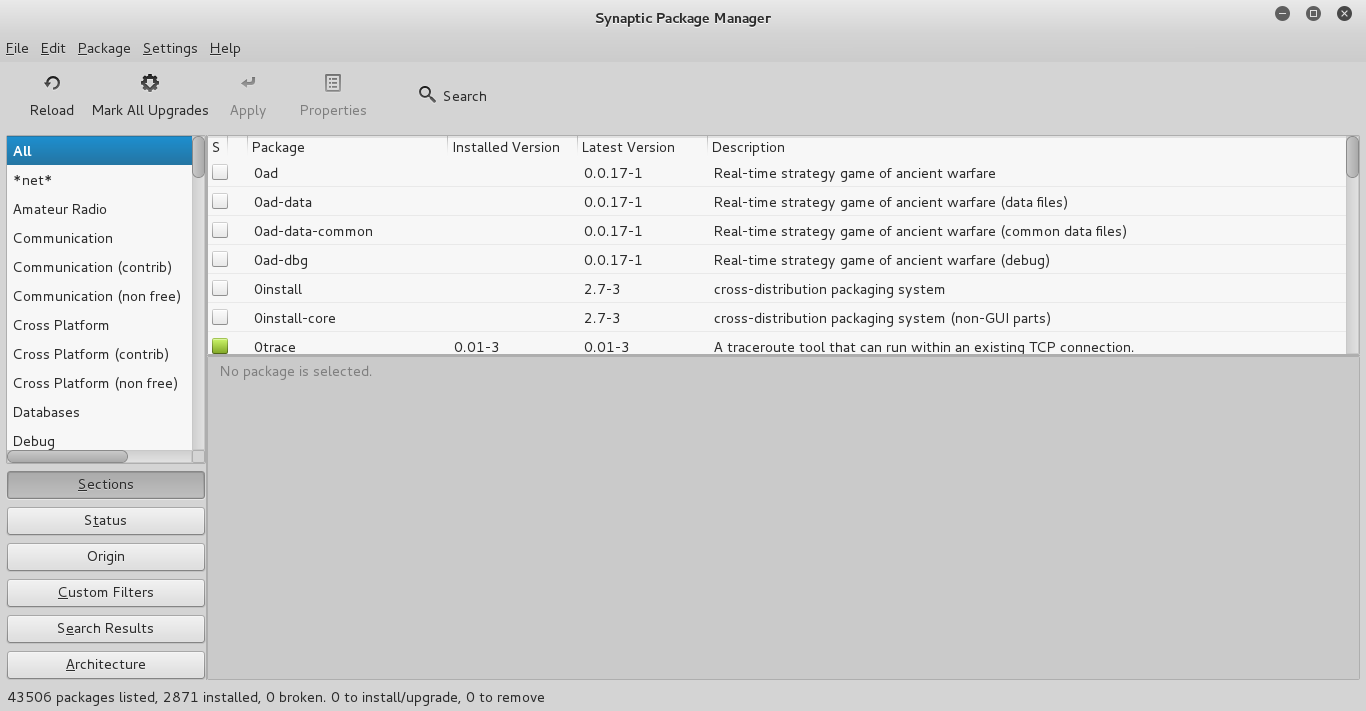Select the Cross Platform (non free) section

click(99, 383)
